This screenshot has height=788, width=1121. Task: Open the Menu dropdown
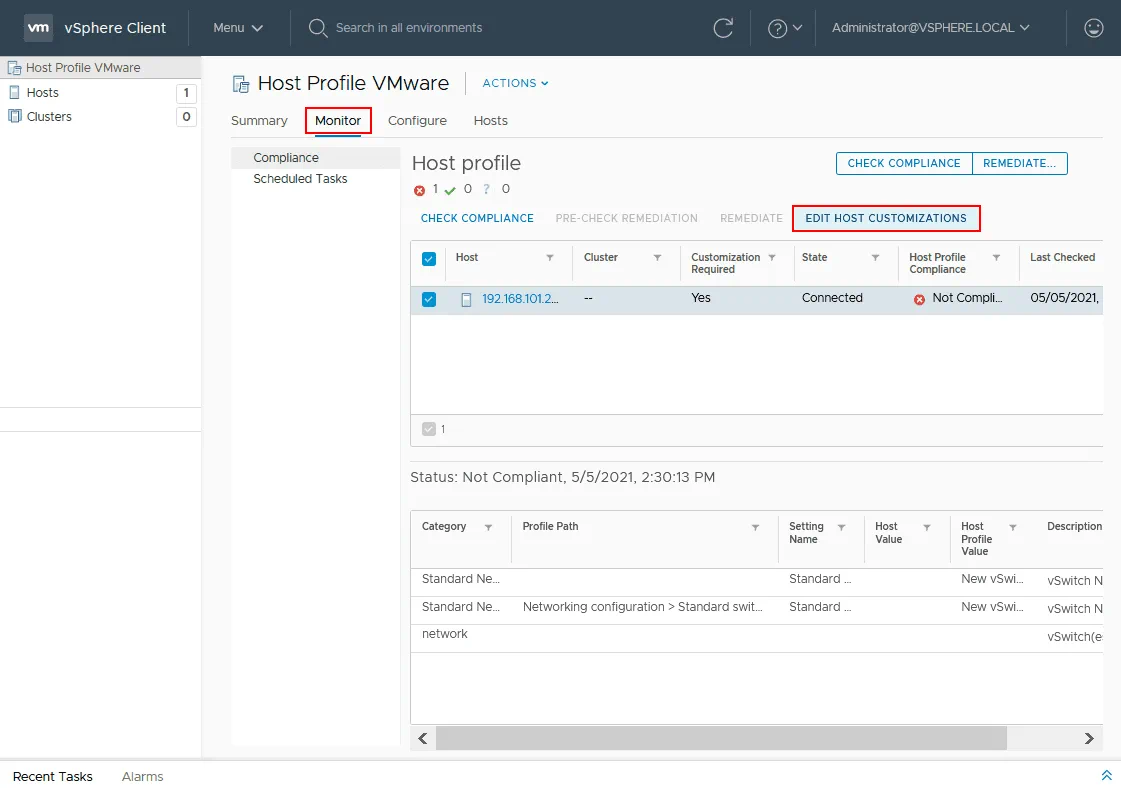click(238, 28)
